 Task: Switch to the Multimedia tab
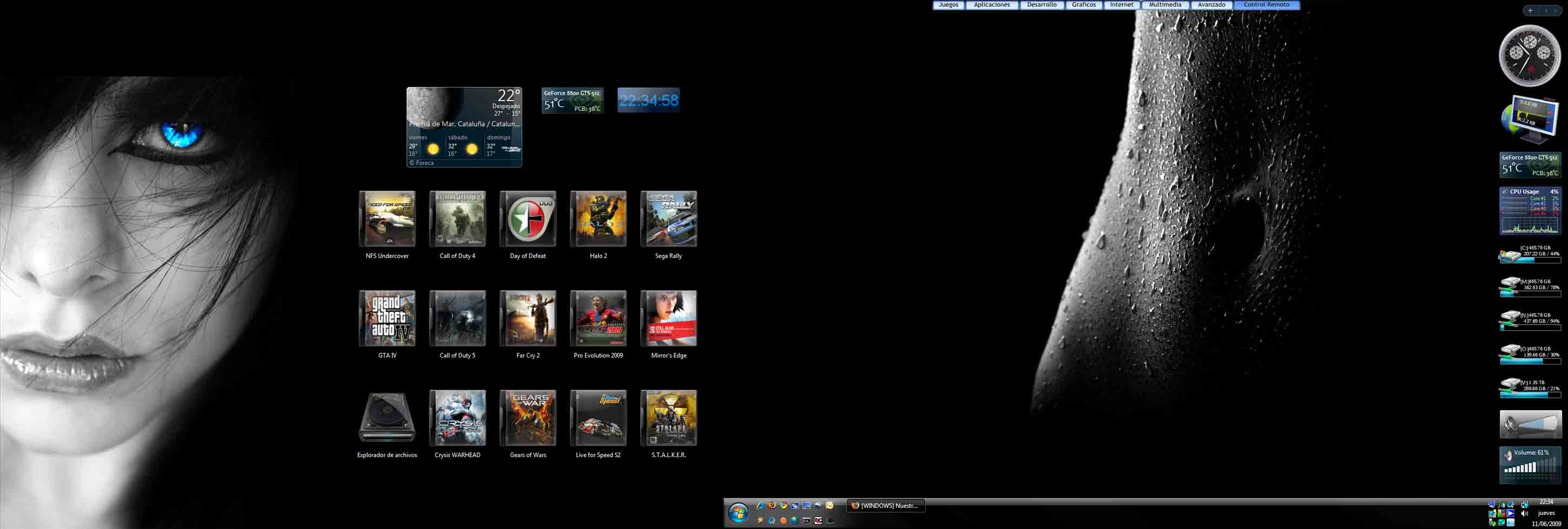[x=1165, y=5]
